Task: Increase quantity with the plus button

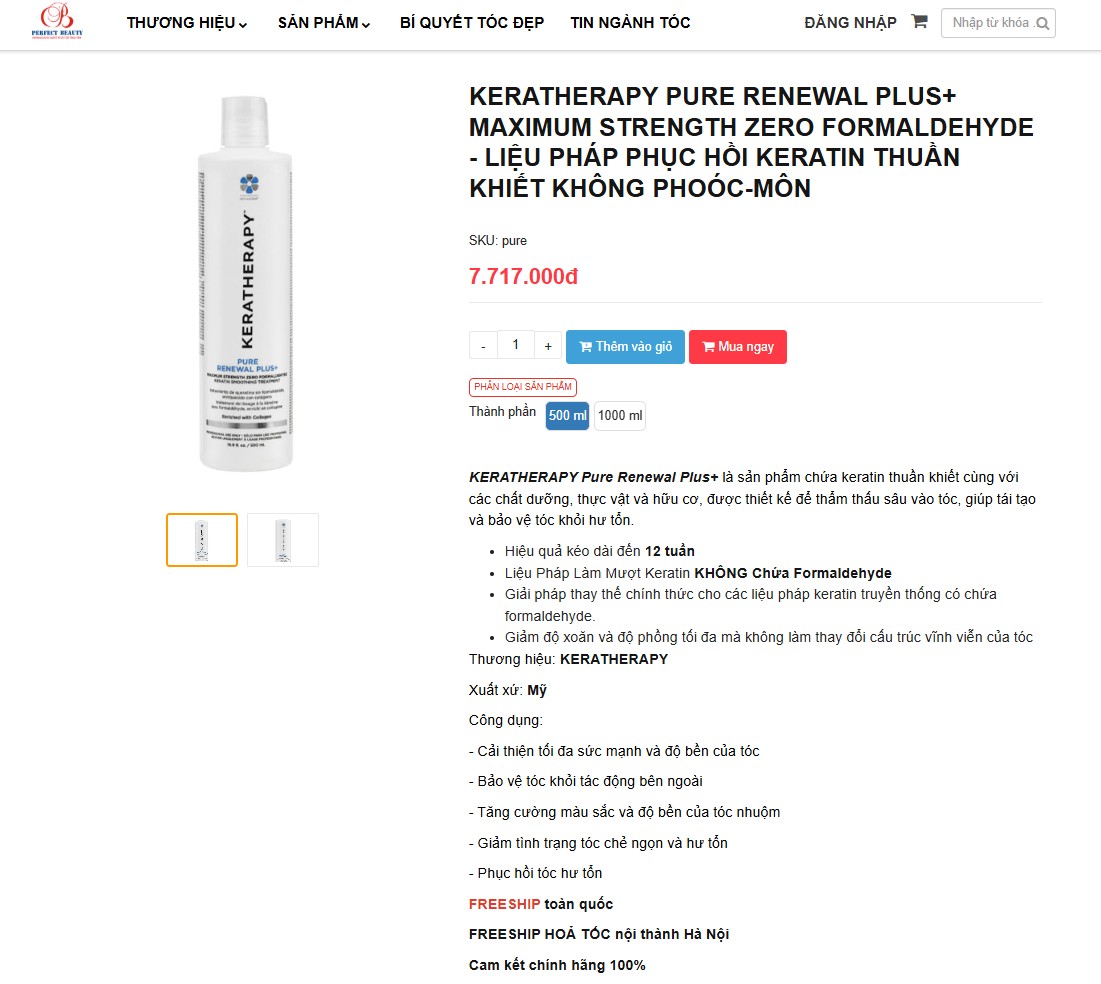Action: 548,346
